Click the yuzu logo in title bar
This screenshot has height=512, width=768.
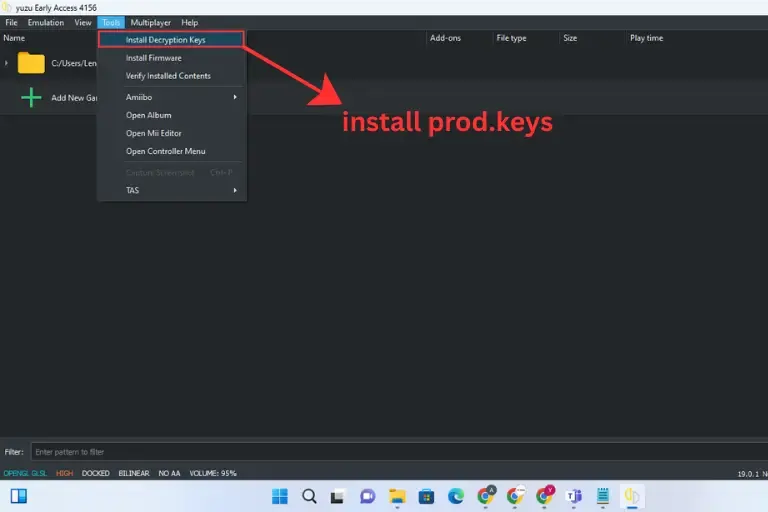pos(6,7)
